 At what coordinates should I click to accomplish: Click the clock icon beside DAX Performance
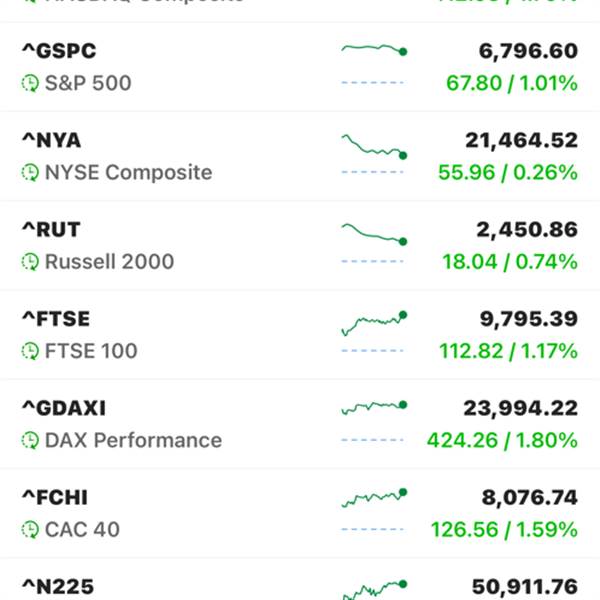[30, 441]
